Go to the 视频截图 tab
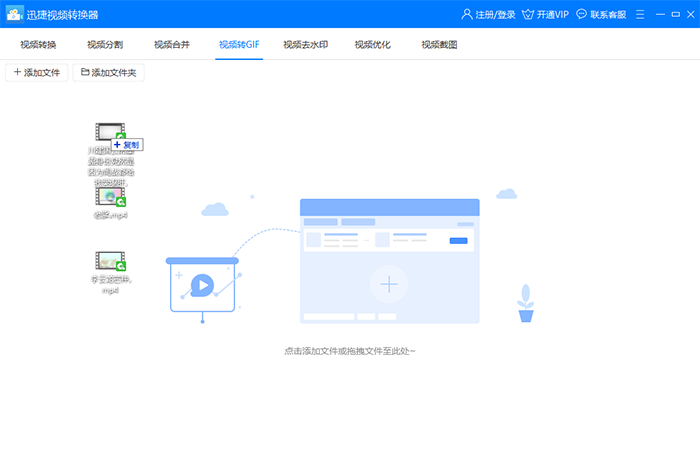The height and width of the screenshot is (458, 700). [440, 45]
